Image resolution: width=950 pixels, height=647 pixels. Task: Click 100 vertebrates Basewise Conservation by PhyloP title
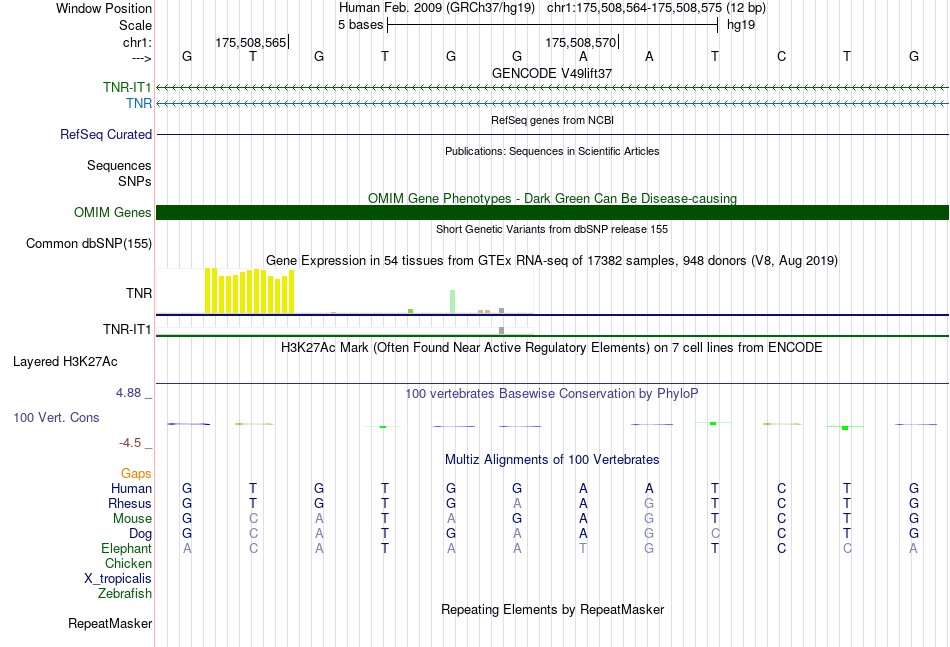pyautogui.click(x=552, y=394)
